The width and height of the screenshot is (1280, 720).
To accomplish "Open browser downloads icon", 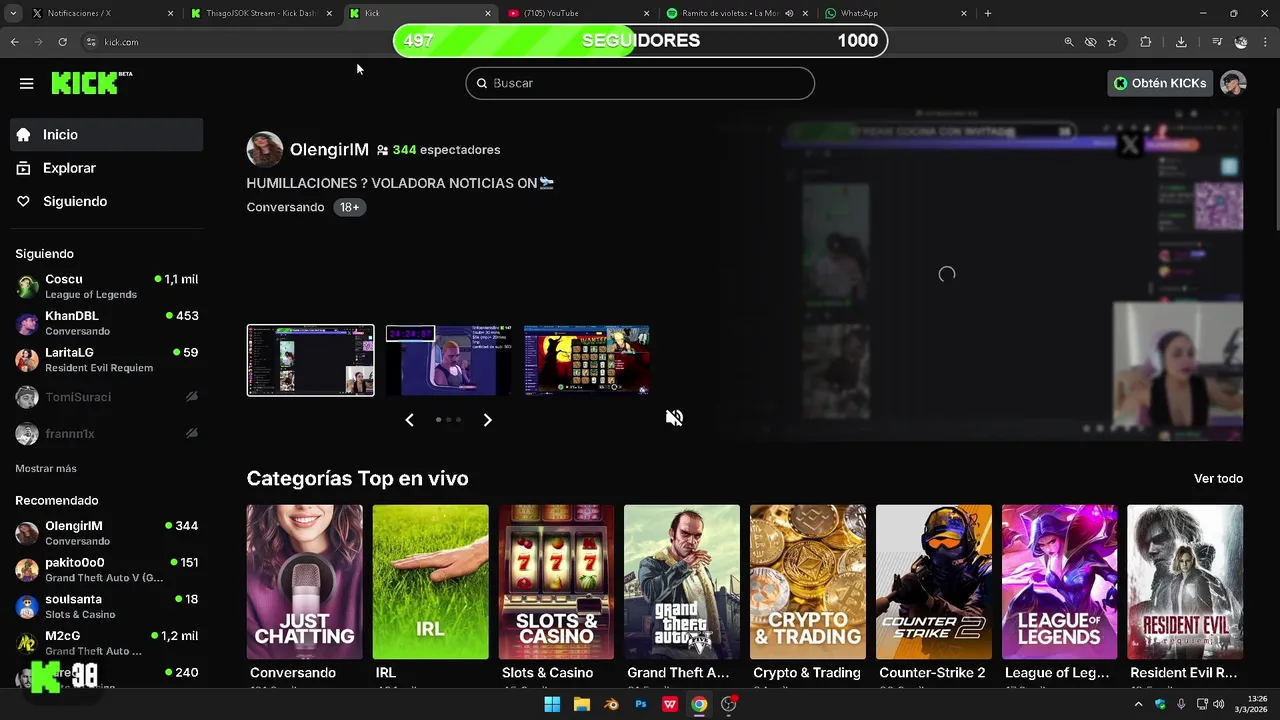I will click(1181, 42).
